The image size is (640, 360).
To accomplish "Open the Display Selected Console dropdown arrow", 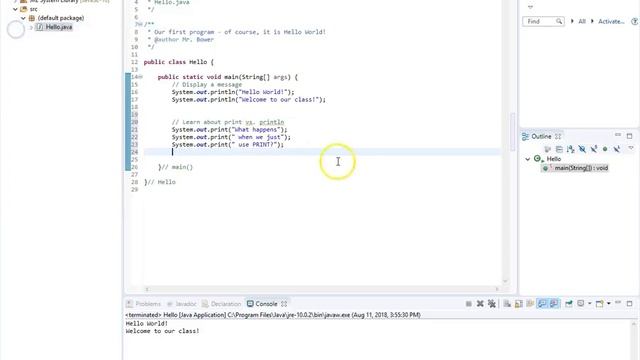I will tap(589, 304).
